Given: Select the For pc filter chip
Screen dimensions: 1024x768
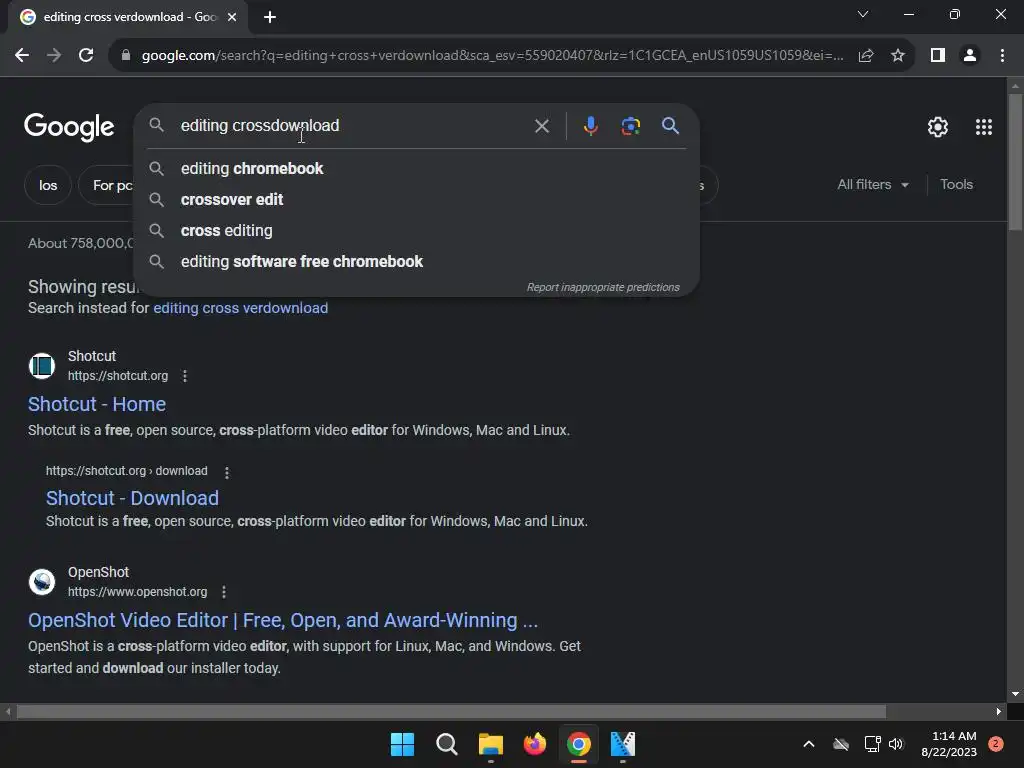Looking at the screenshot, I should coord(106,185).
